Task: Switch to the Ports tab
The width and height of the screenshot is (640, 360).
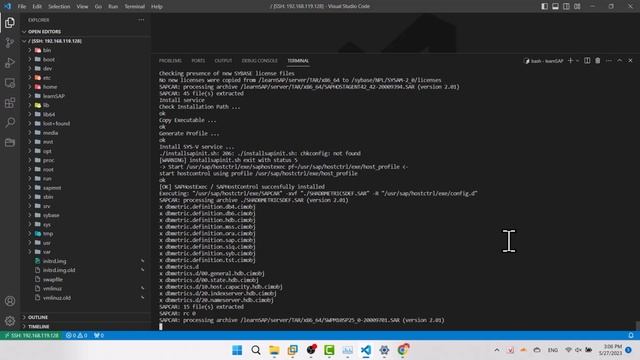Action: click(x=198, y=60)
